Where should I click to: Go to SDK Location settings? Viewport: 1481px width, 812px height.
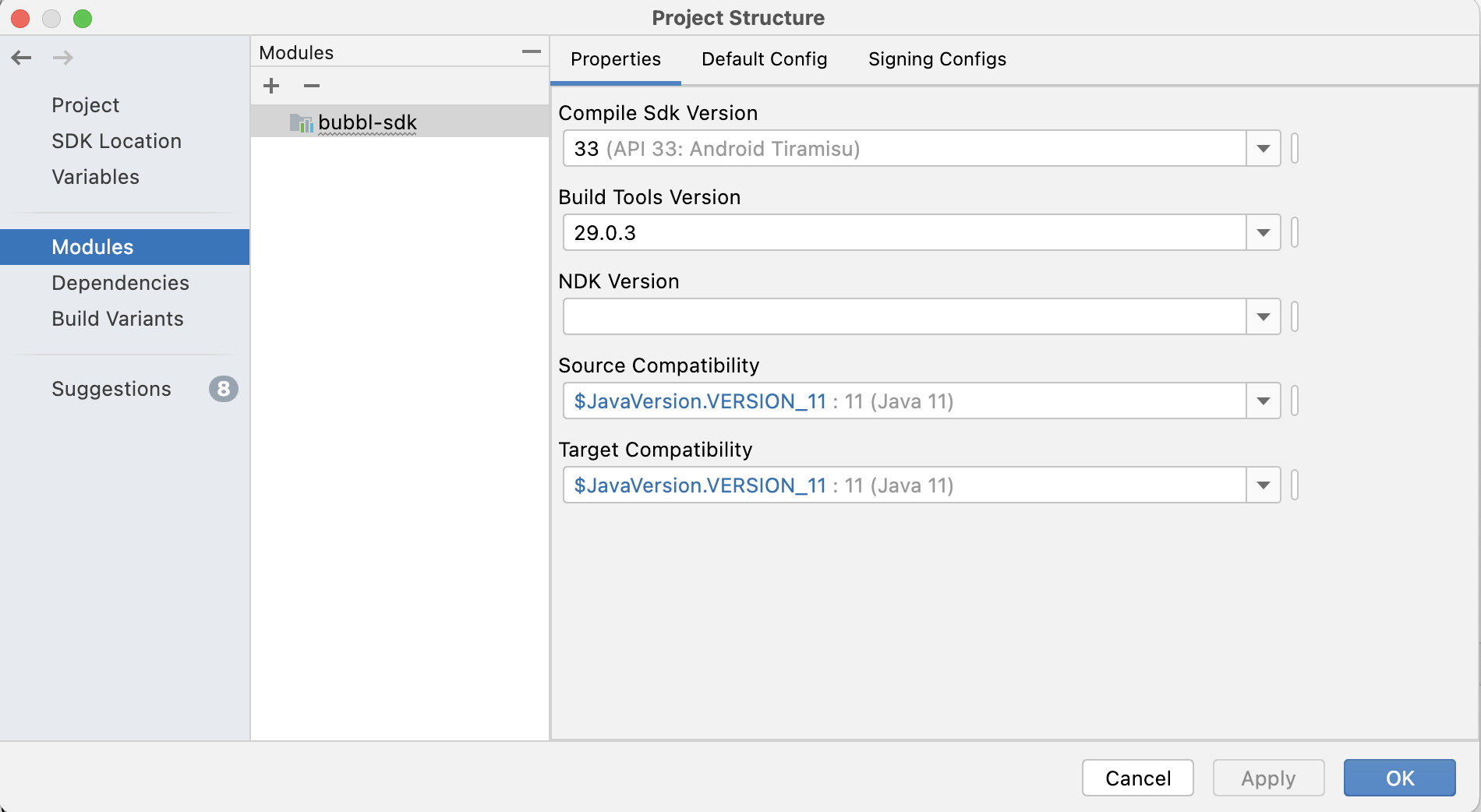point(116,141)
